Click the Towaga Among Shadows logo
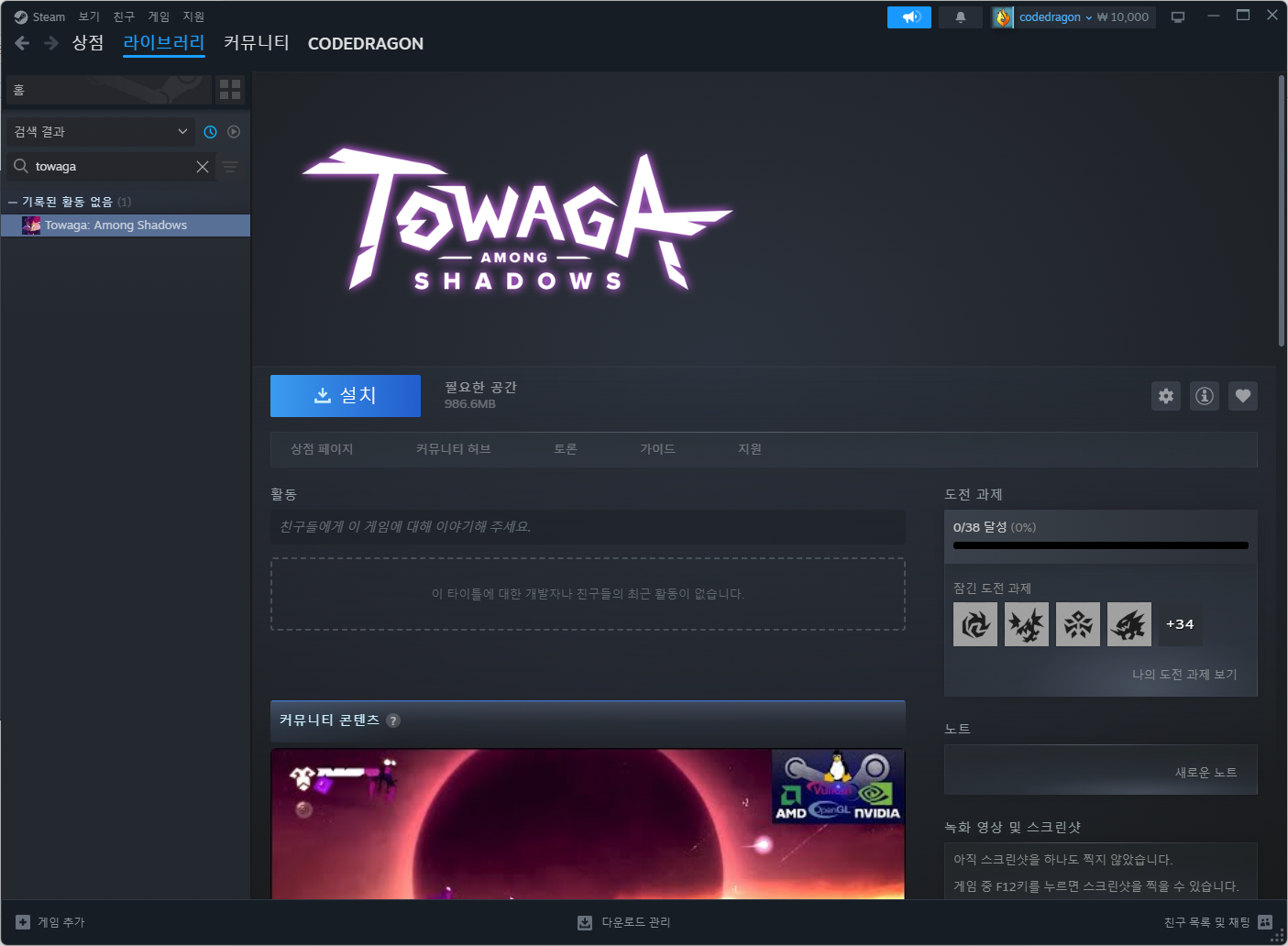The image size is (1288, 946). tap(517, 221)
